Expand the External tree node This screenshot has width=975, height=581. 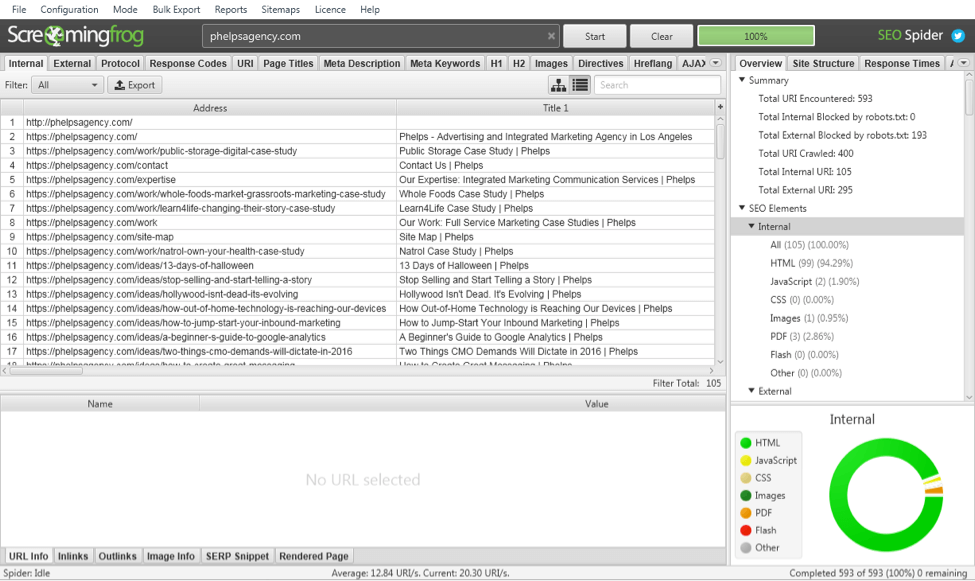click(751, 391)
